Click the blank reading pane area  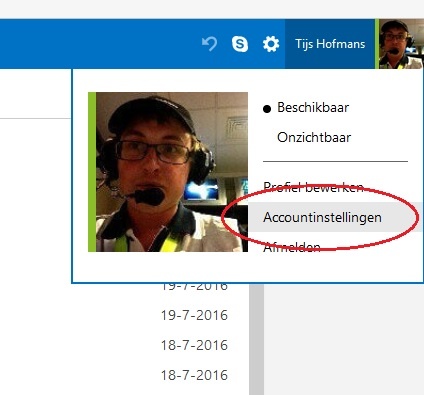343,339
